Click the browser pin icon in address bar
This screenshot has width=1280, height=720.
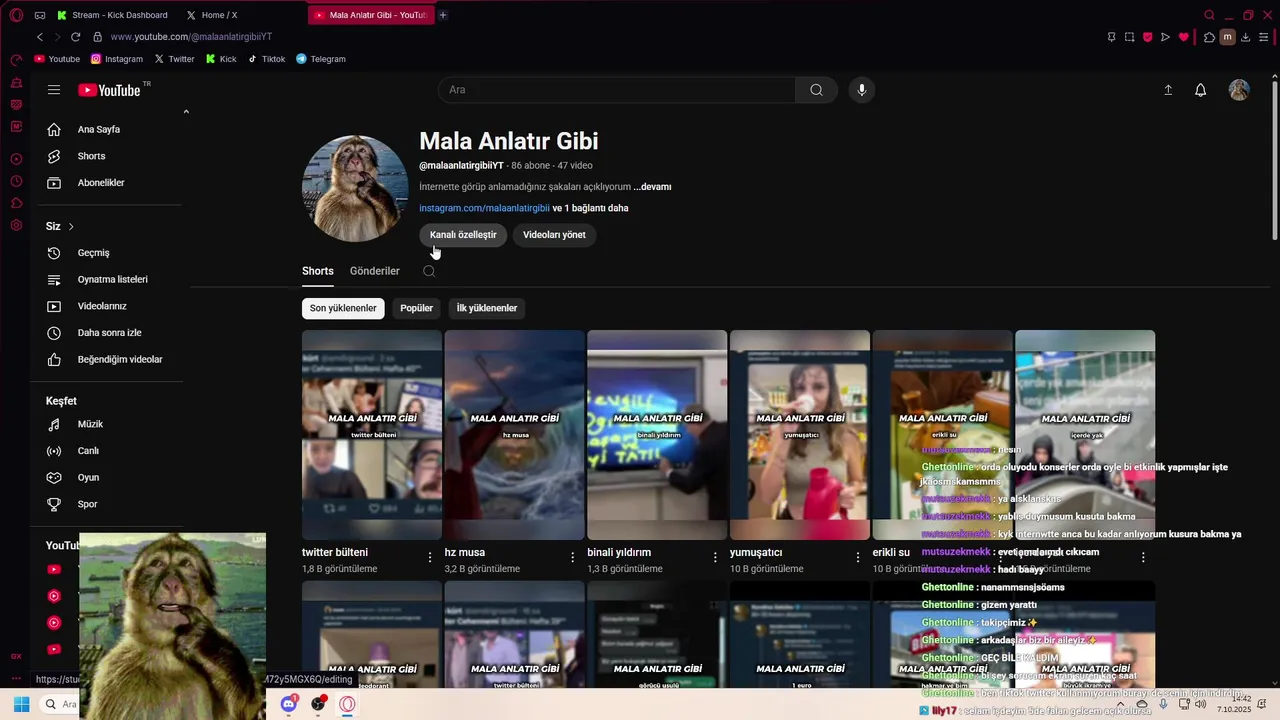(1111, 37)
